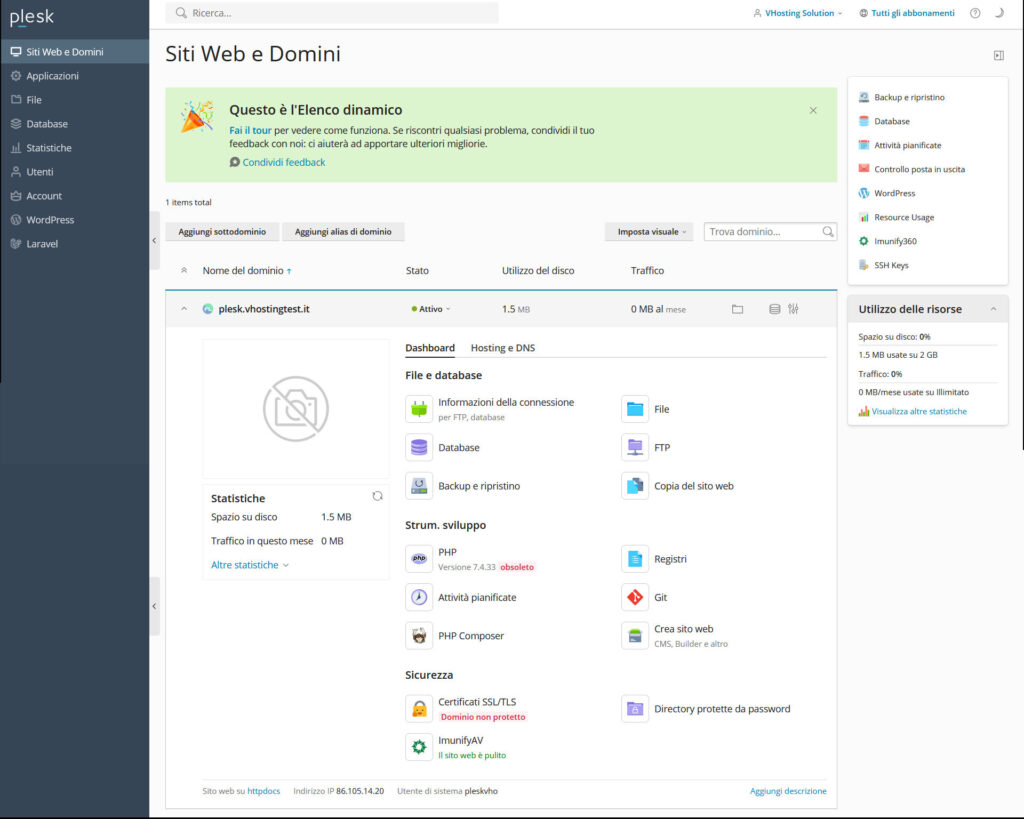Viewport: 1024px width, 819px height.
Task: Collapse the plesk.vhostingtest.it domain row
Action: 184,309
